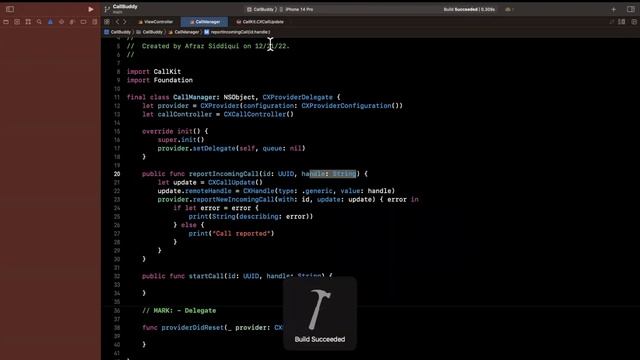Image resolution: width=640 pixels, height=360 pixels.
Task: Click the branch icon beside CallBuddy title
Action: 107,9
